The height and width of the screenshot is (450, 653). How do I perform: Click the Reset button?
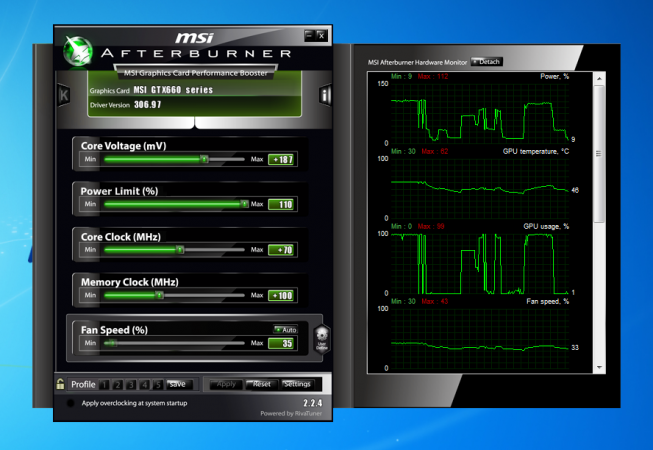click(x=262, y=384)
